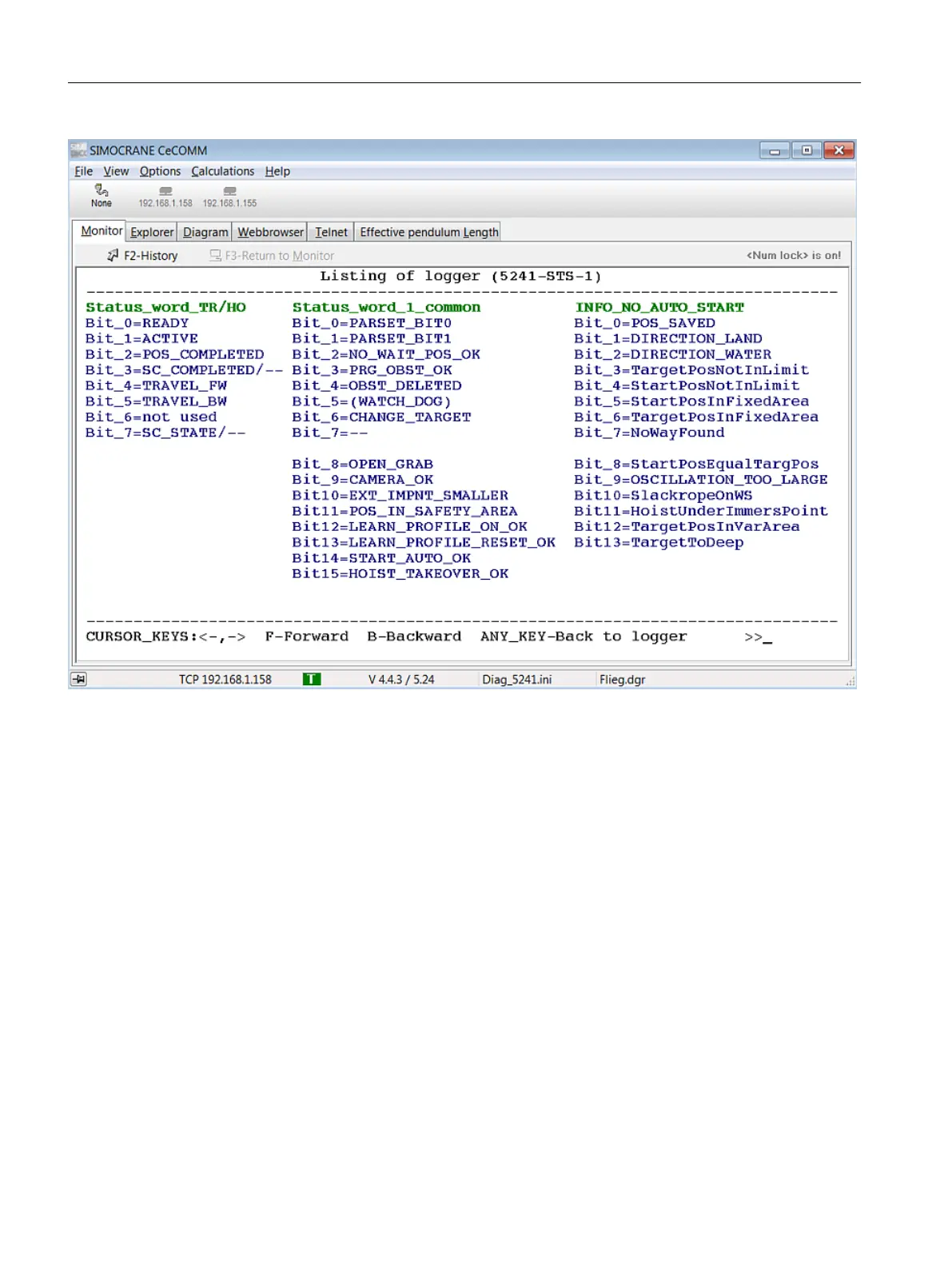Click the Bit15=HOIST_TAKEOVER_OK line
The height and width of the screenshot is (1269, 952).
[x=400, y=573]
